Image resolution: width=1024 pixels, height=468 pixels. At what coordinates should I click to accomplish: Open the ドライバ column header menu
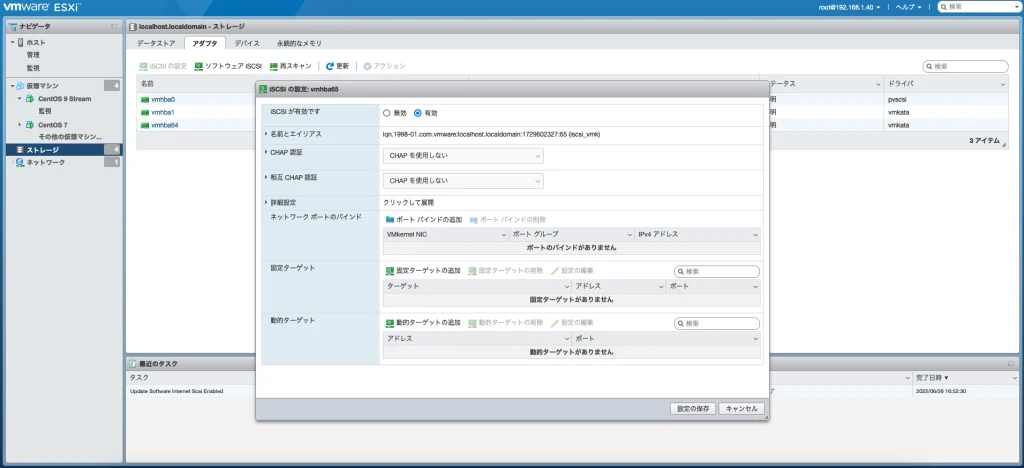click(1002, 84)
